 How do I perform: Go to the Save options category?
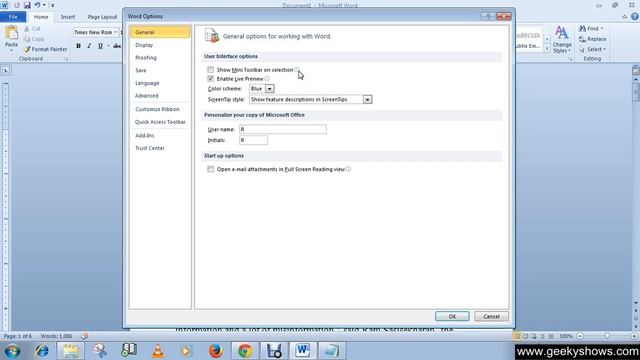[160, 70]
